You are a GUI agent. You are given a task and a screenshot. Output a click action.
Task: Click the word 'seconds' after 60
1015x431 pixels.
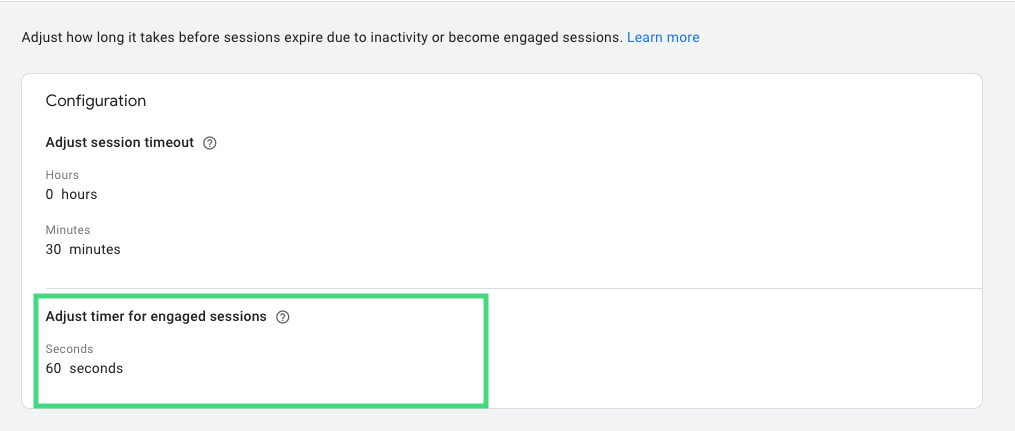point(96,369)
